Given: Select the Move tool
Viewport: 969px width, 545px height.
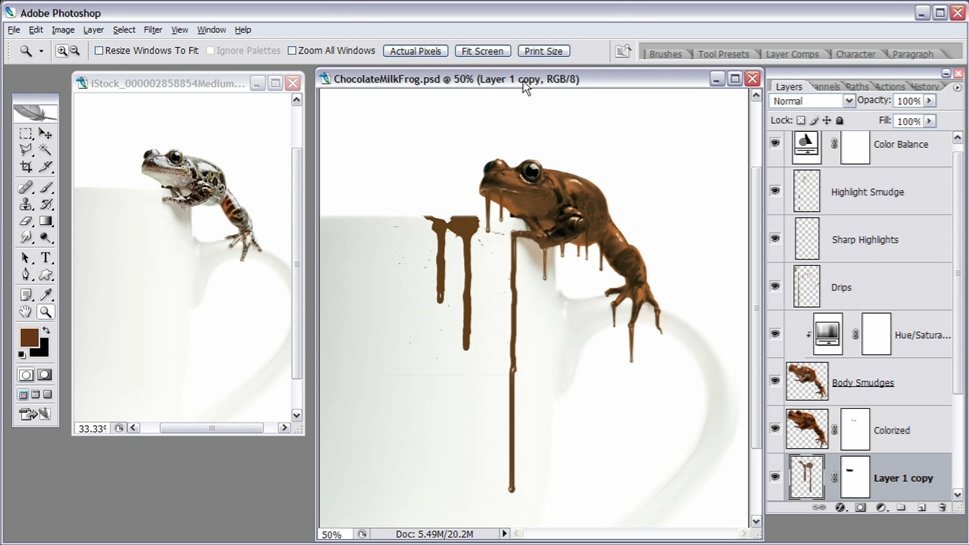Looking at the screenshot, I should [45, 133].
